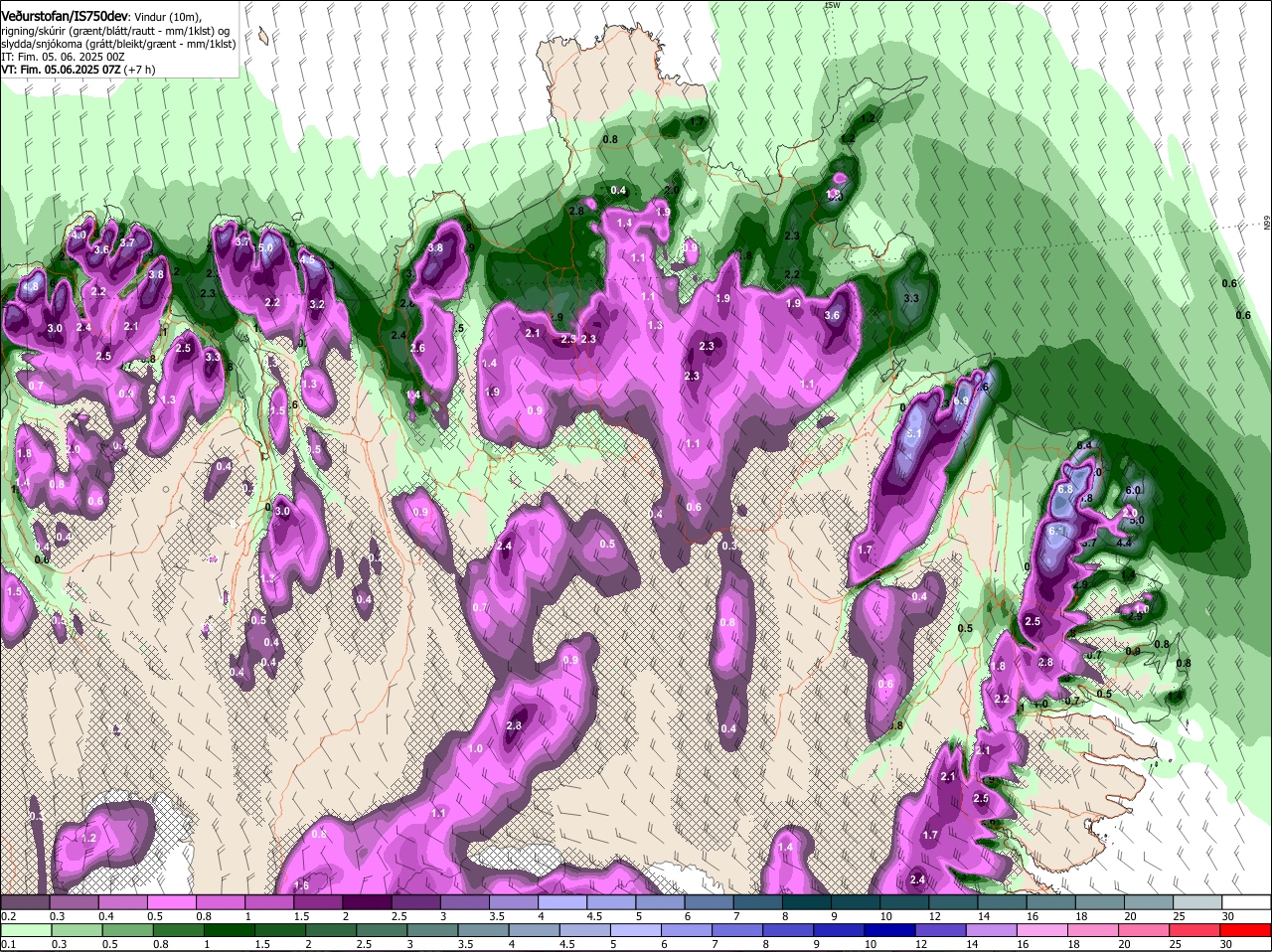Select the snow legend swatch labeled 18

[x=1101, y=901]
